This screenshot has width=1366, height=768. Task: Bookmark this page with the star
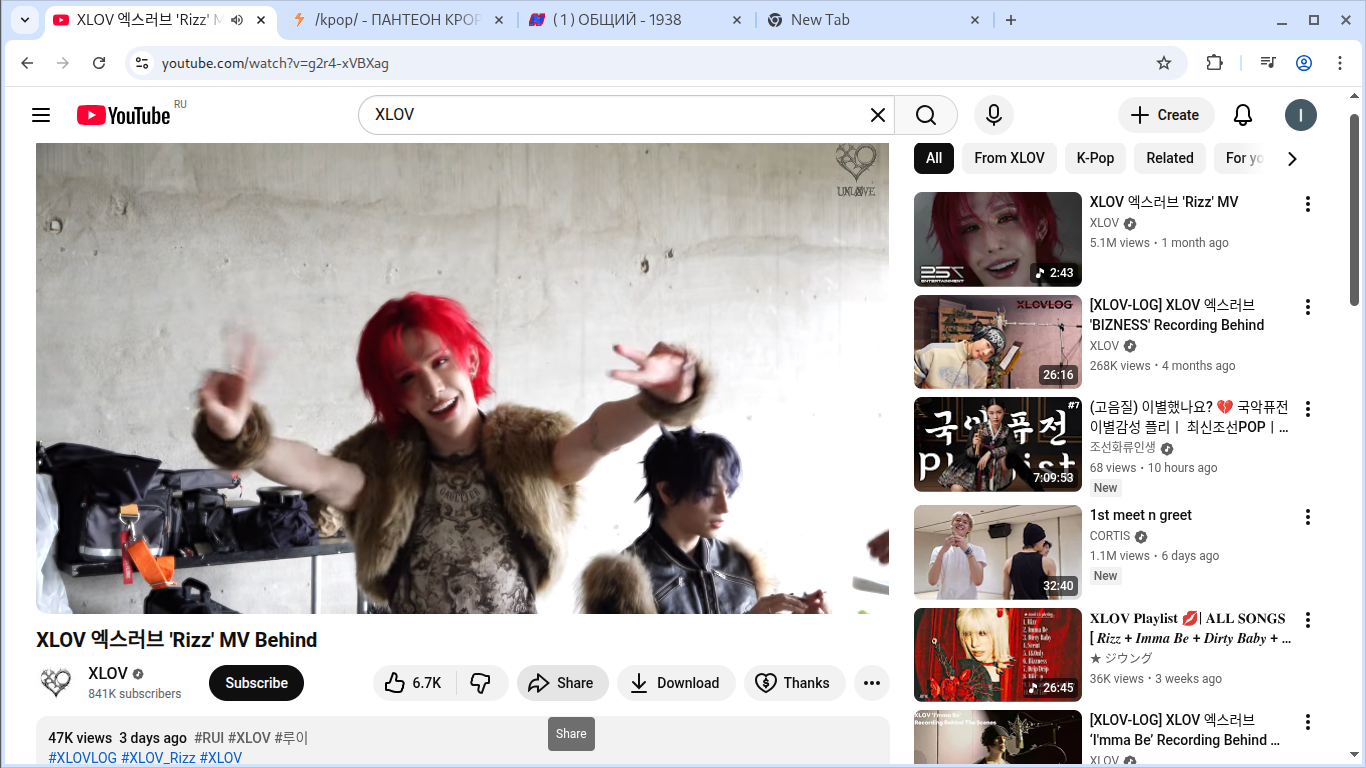(1164, 63)
